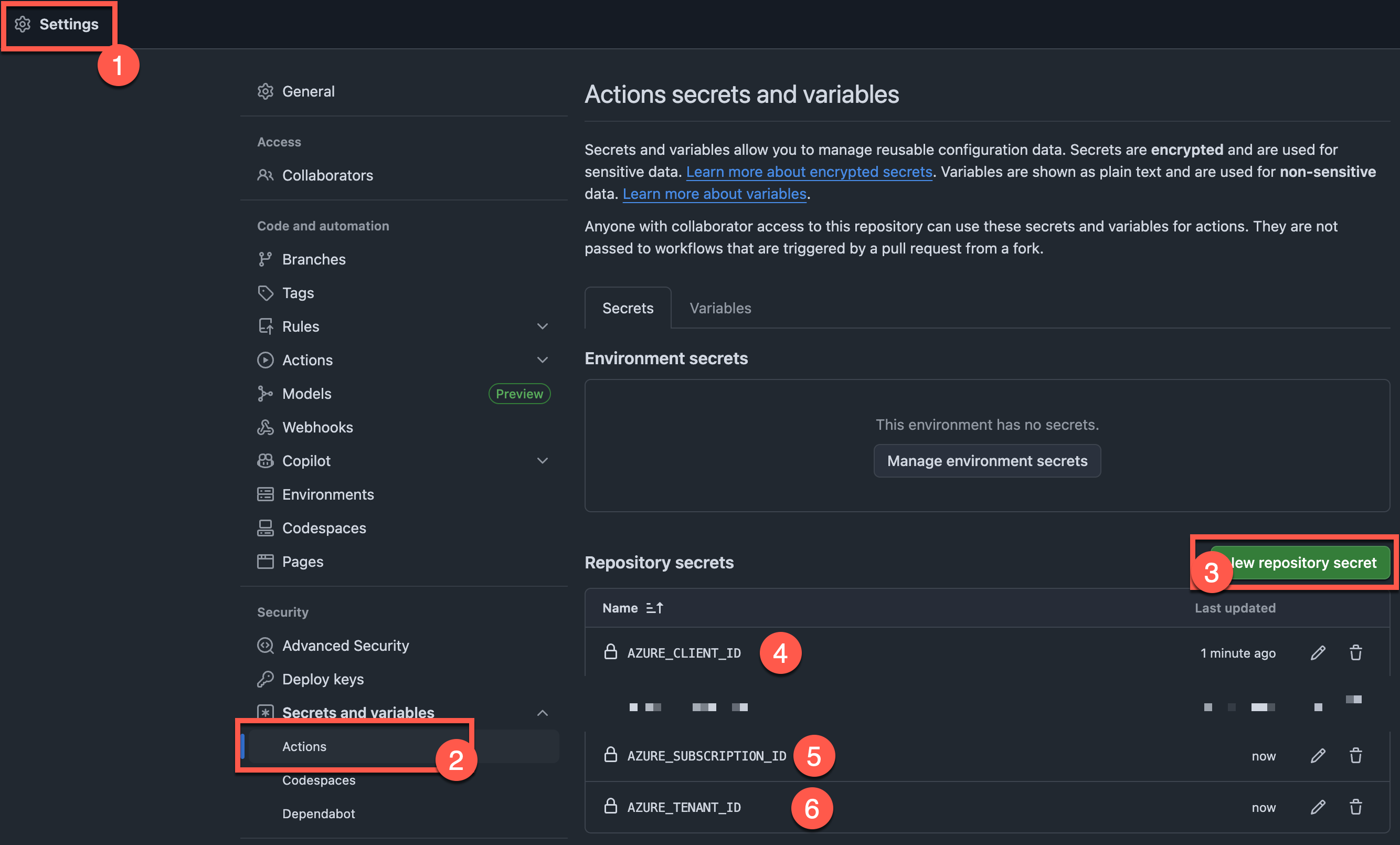1400x845 pixels.
Task: Click the Secrets and variables asterisk icon
Action: [x=266, y=712]
